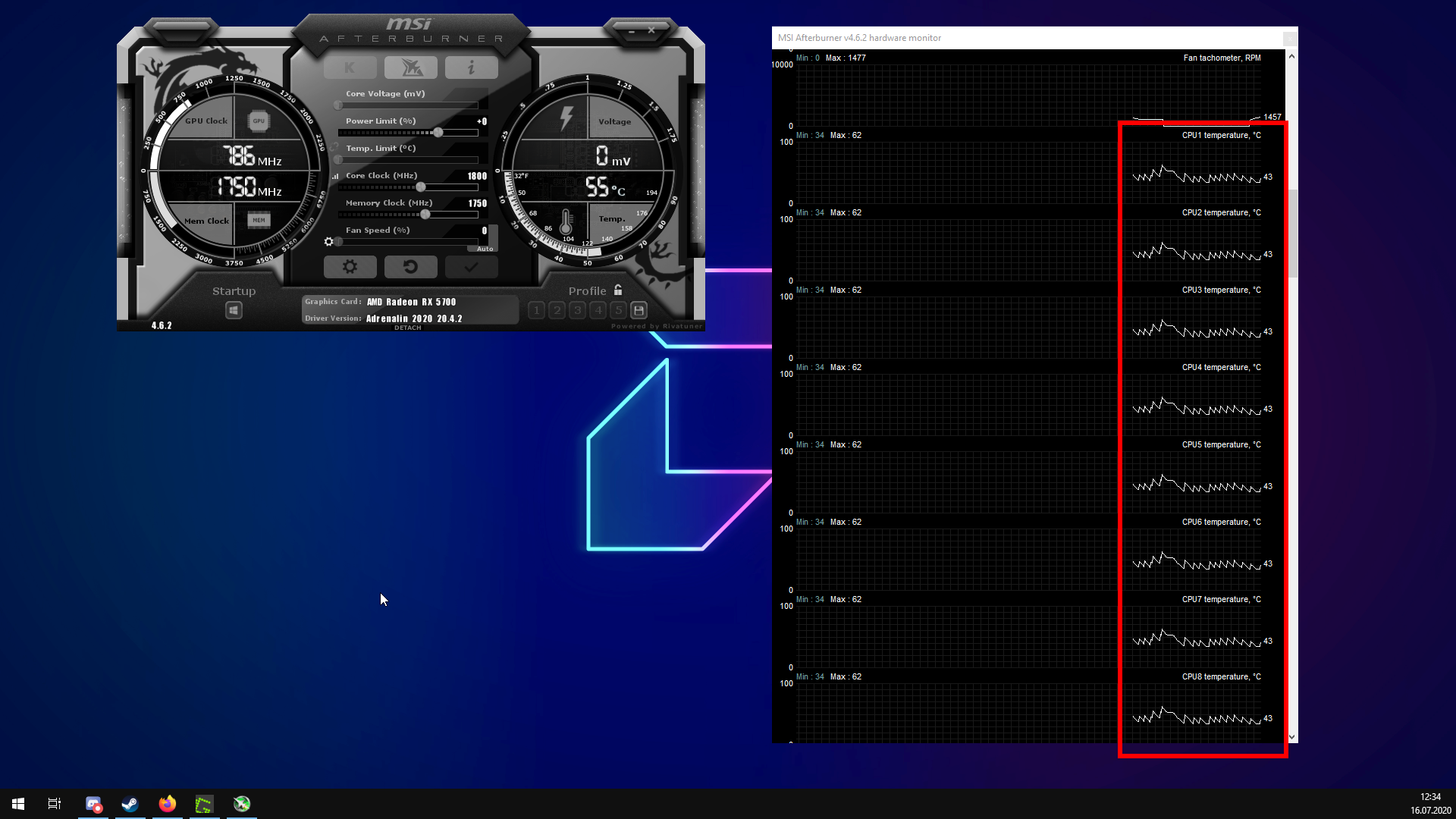Viewport: 1456px width, 819px height.
Task: Toggle Windows startup option
Action: [x=233, y=309]
